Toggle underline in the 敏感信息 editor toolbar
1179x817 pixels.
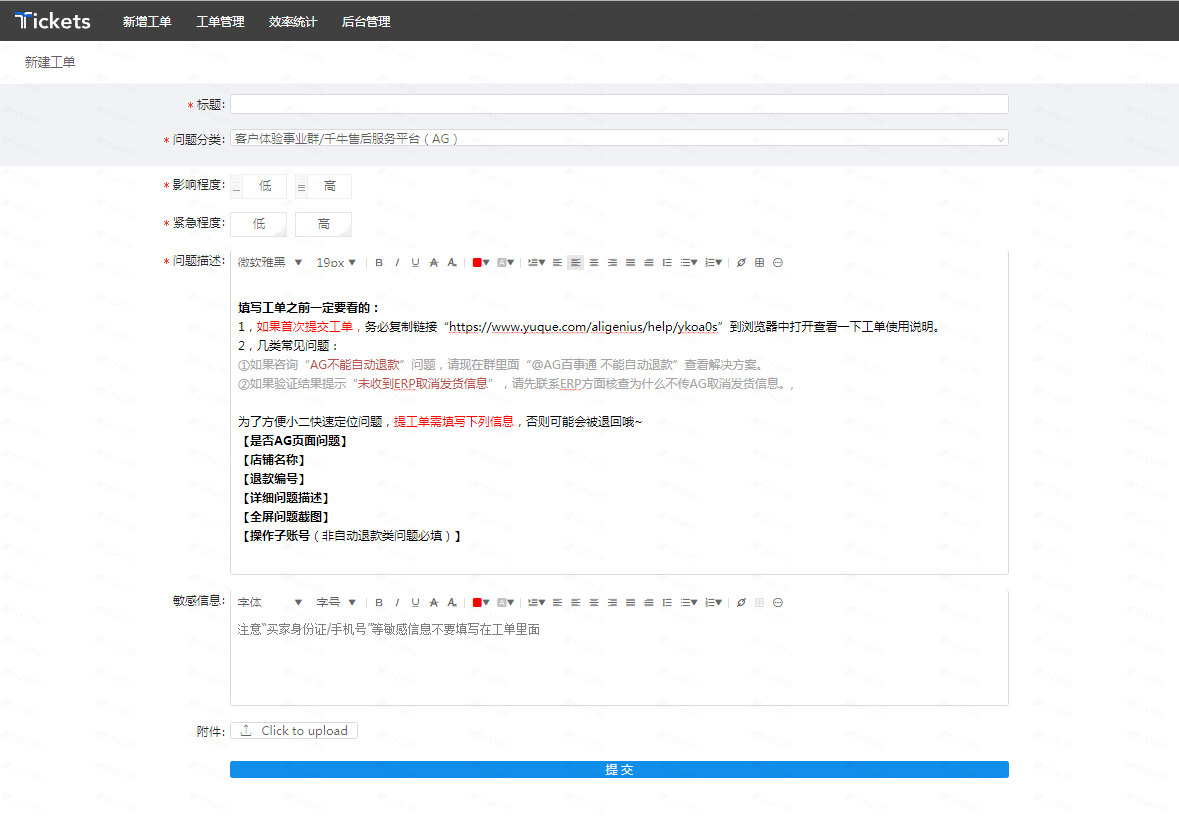[x=415, y=602]
